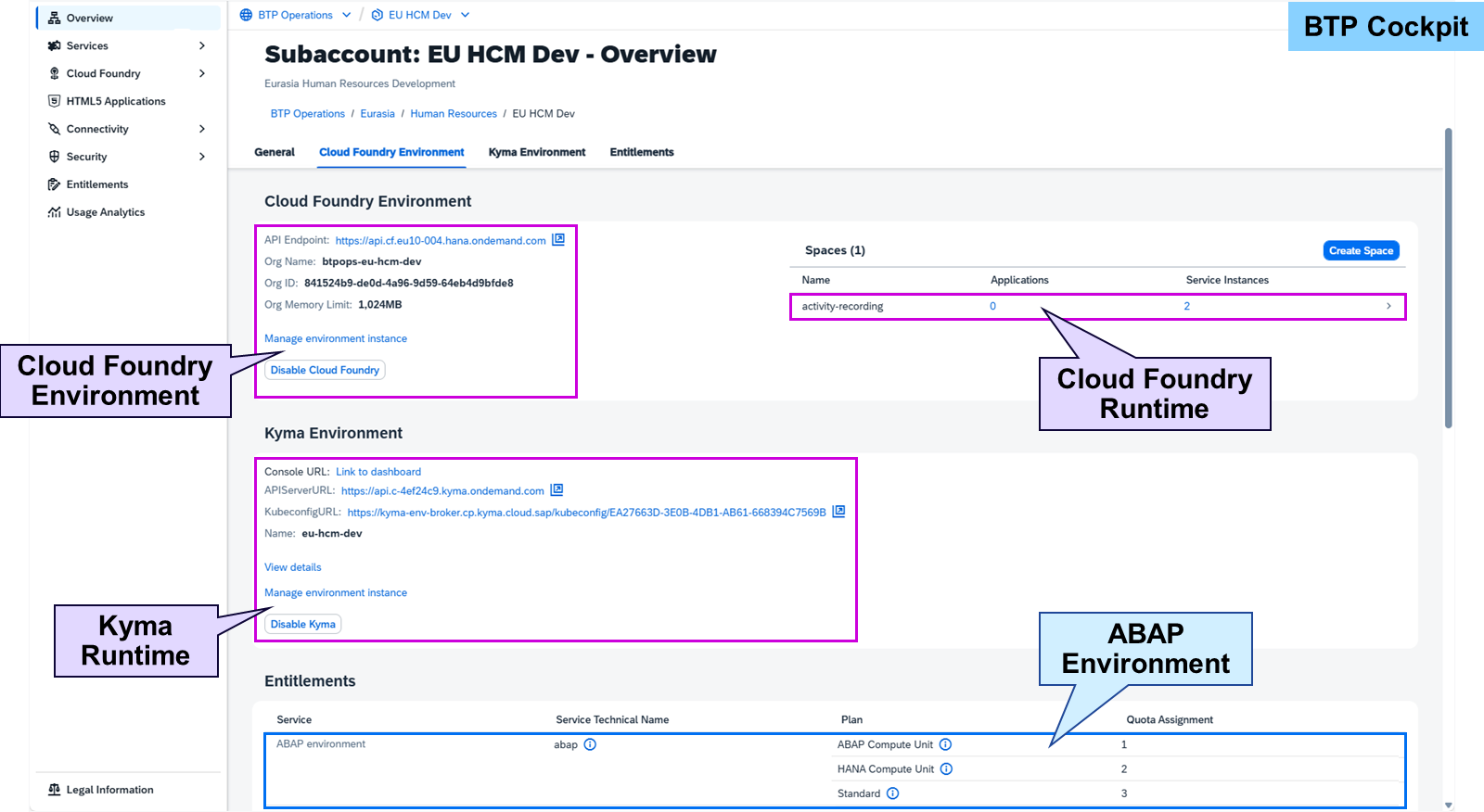
Task: Open the Kyma APIServerURL link
Action: click(442, 491)
